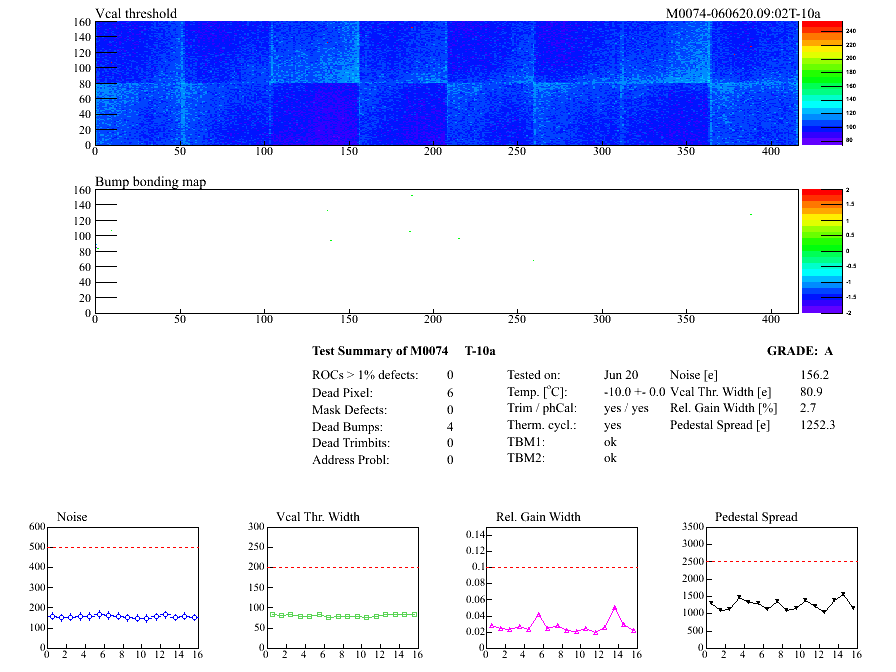Click the highest peak in Rel. Gain Width plot

point(615,607)
